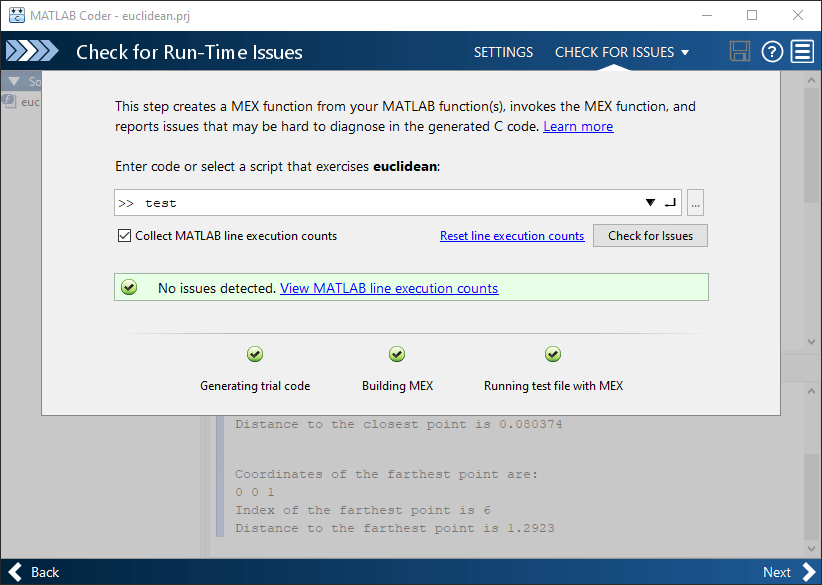Click 'Index of the farthest point is 6' line
The height and width of the screenshot is (585, 822).
(363, 510)
